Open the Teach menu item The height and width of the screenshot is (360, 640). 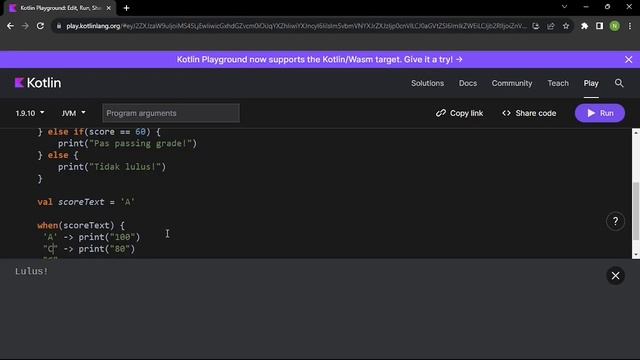coord(558,83)
